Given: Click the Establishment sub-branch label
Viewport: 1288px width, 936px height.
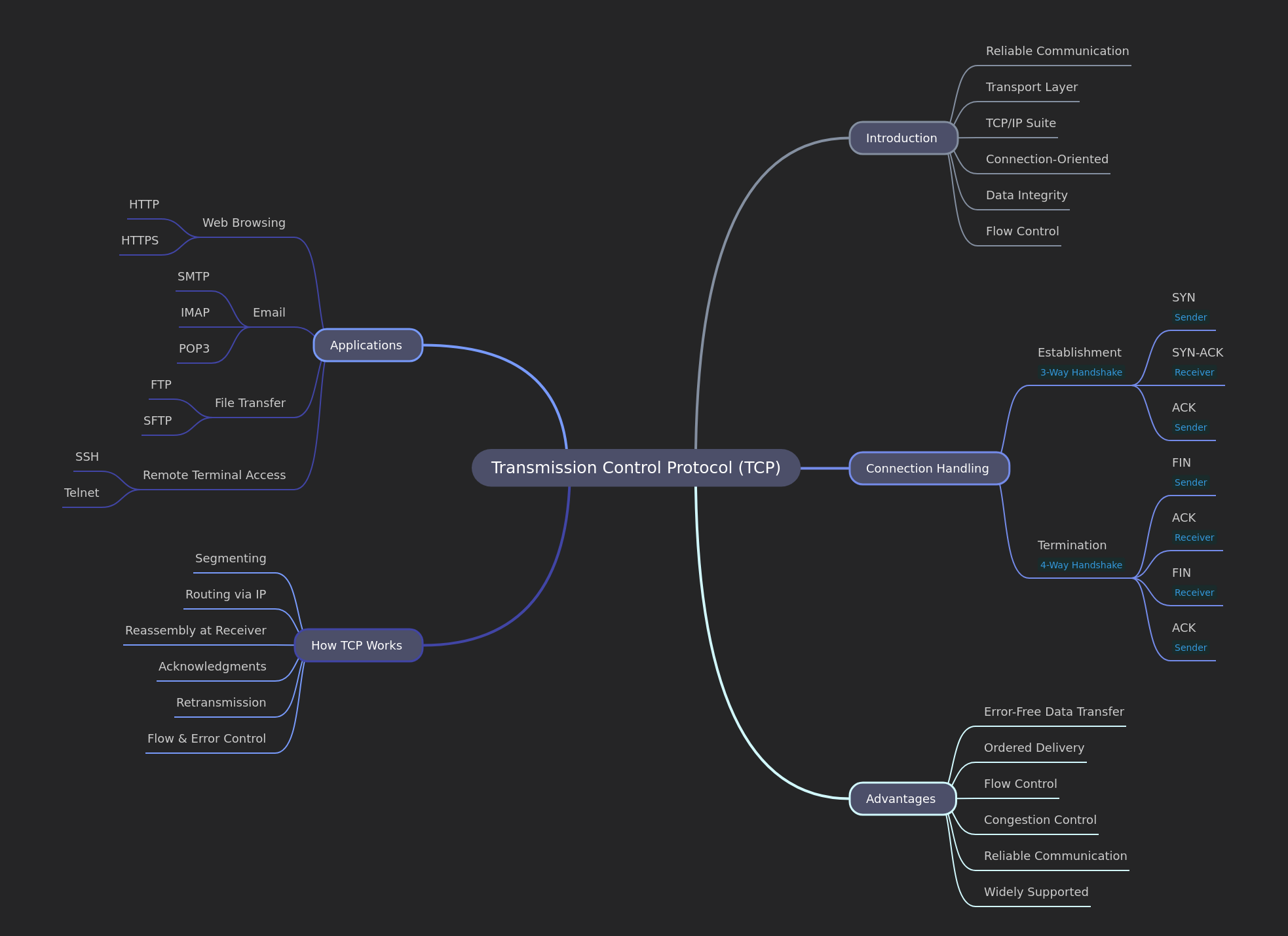Looking at the screenshot, I should 1079,353.
